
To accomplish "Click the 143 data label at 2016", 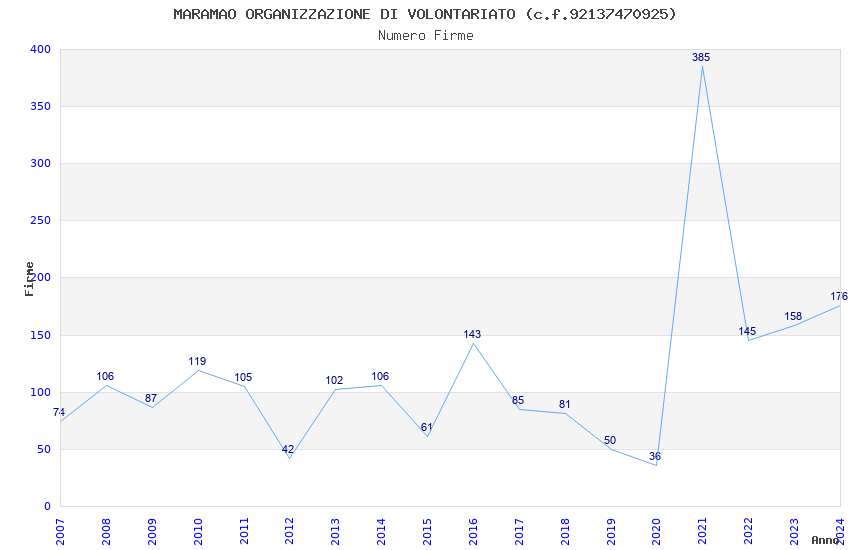I will coord(472,334).
